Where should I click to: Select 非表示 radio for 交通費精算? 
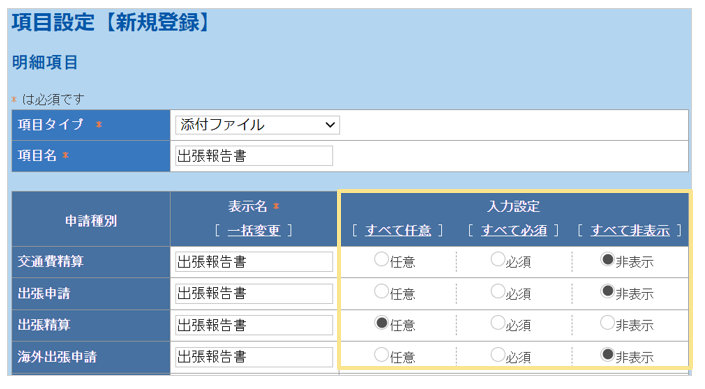pos(607,259)
